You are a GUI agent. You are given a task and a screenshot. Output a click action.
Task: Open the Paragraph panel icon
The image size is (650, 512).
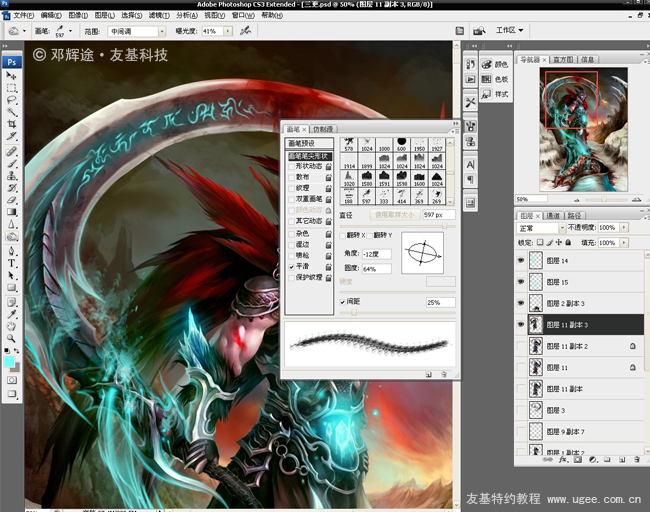pyautogui.click(x=470, y=180)
